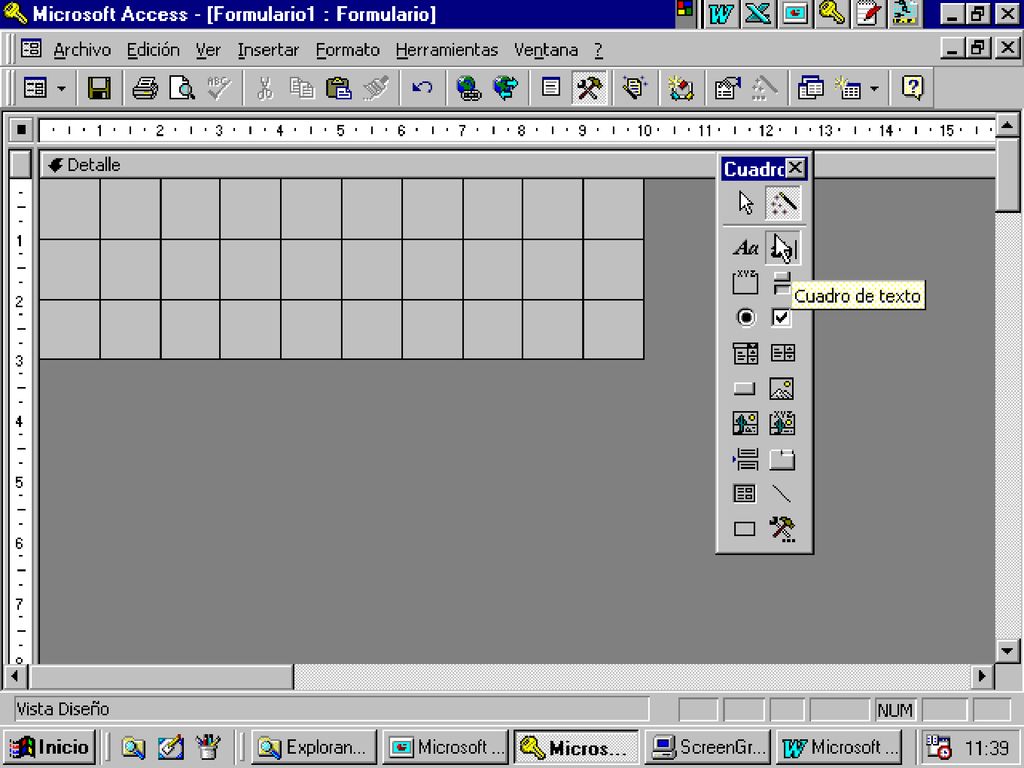This screenshot has height=768, width=1024.
Task: Click the Form View icon
Action: [35, 88]
